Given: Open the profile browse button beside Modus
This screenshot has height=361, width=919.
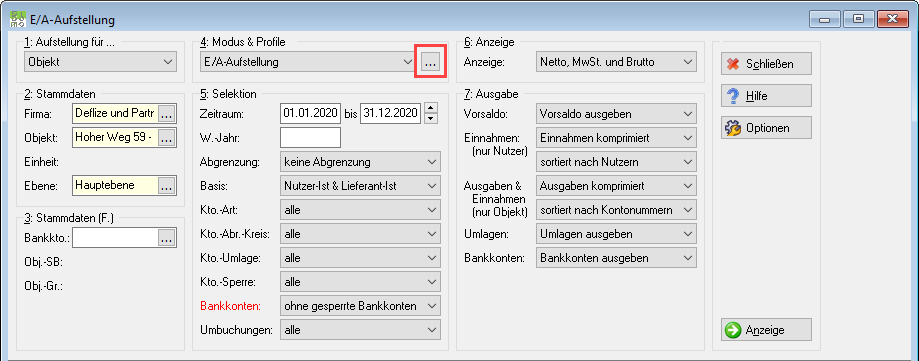Looking at the screenshot, I should pos(431,62).
